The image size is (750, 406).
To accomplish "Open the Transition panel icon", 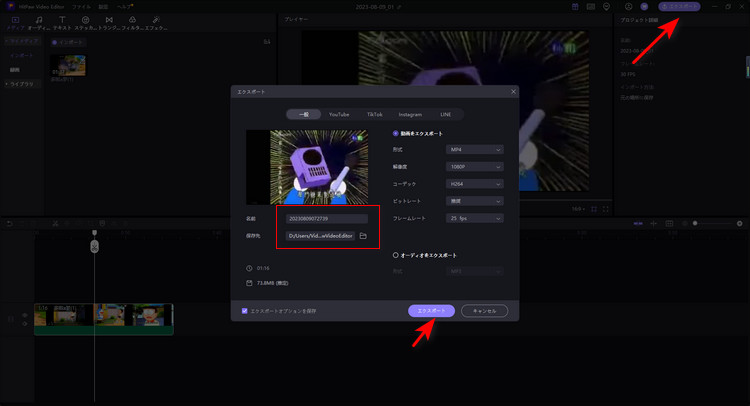I will pos(108,21).
